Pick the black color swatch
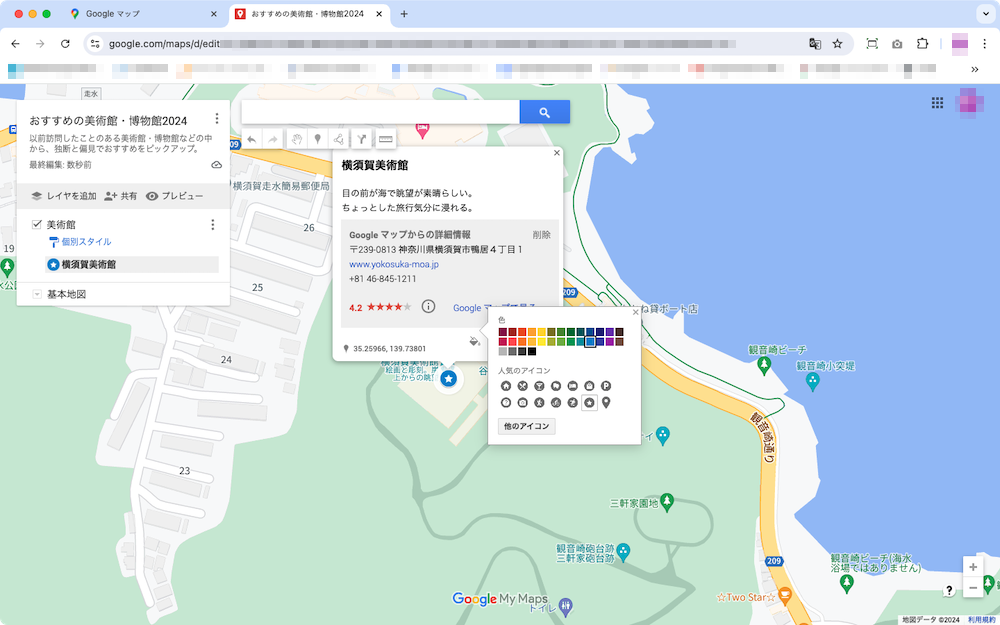Image resolution: width=1000 pixels, height=625 pixels. 532,351
